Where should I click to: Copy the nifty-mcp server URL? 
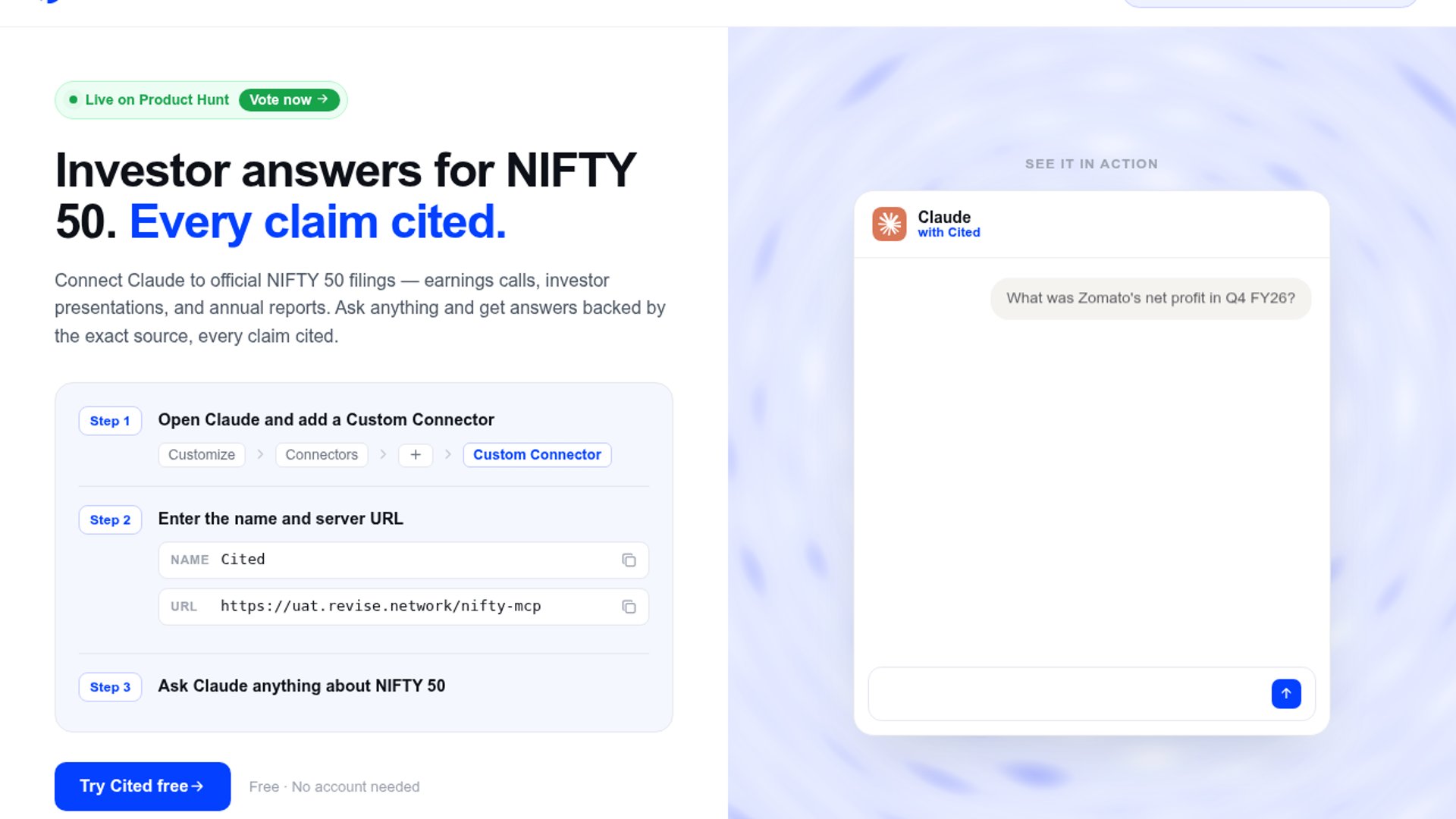pyautogui.click(x=629, y=607)
